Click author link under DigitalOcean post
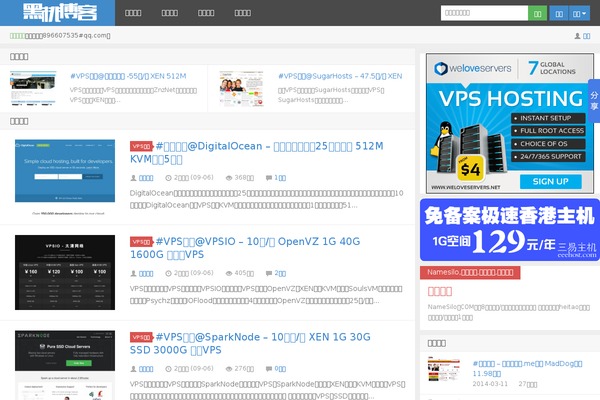This screenshot has height=400, width=600. click(146, 178)
